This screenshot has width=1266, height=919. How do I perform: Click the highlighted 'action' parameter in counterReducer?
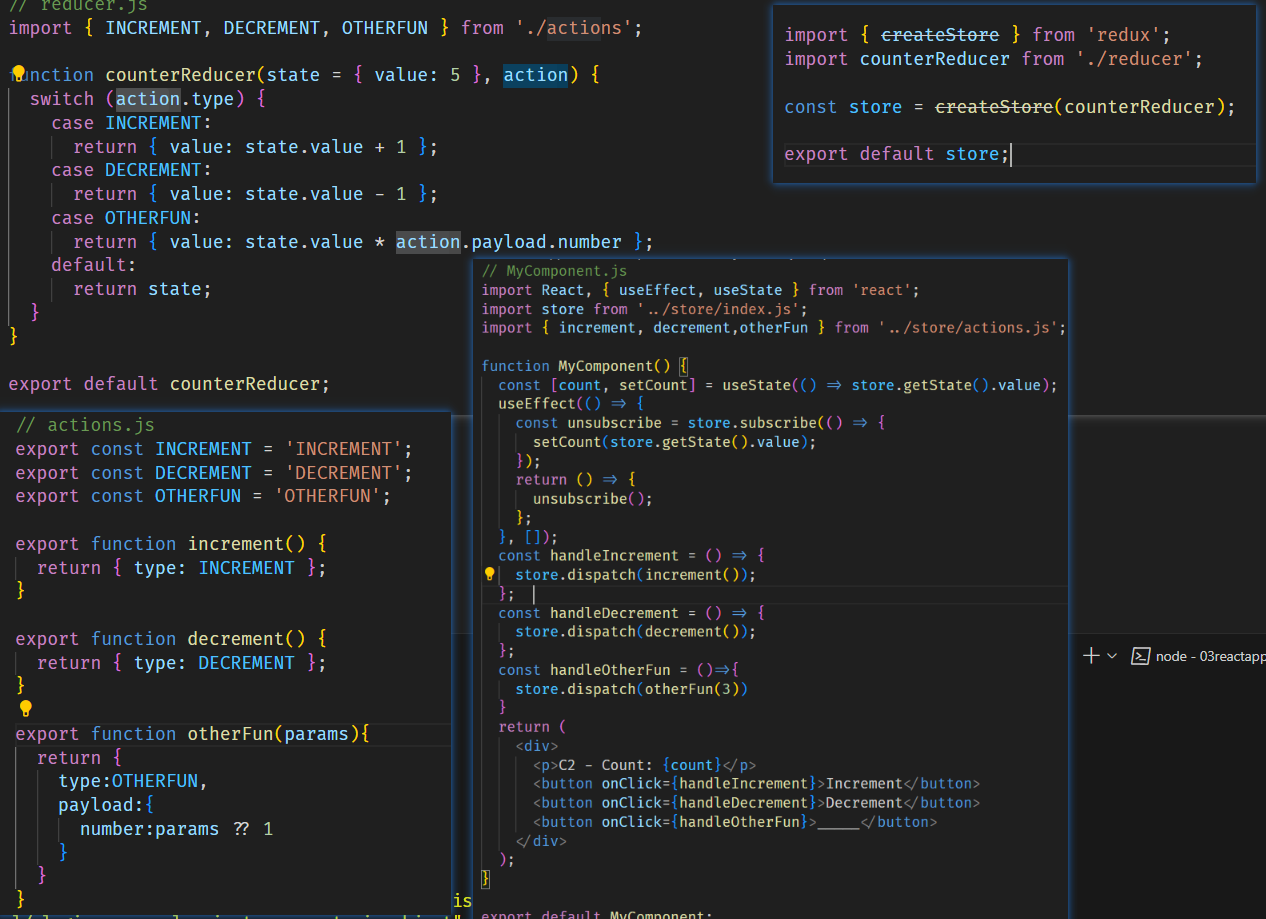pos(535,75)
